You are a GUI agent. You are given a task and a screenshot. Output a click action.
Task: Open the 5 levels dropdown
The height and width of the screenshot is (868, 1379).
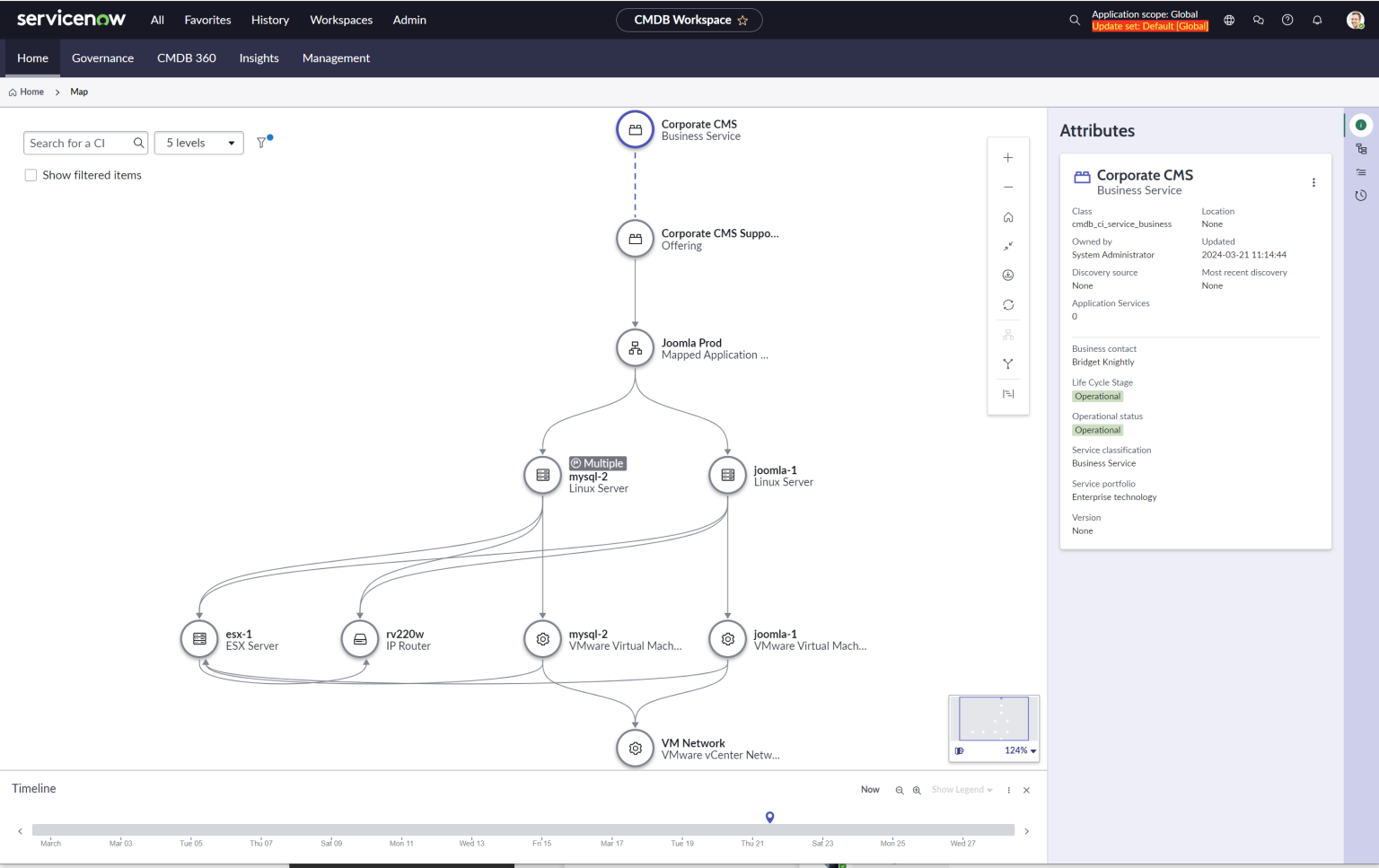198,143
